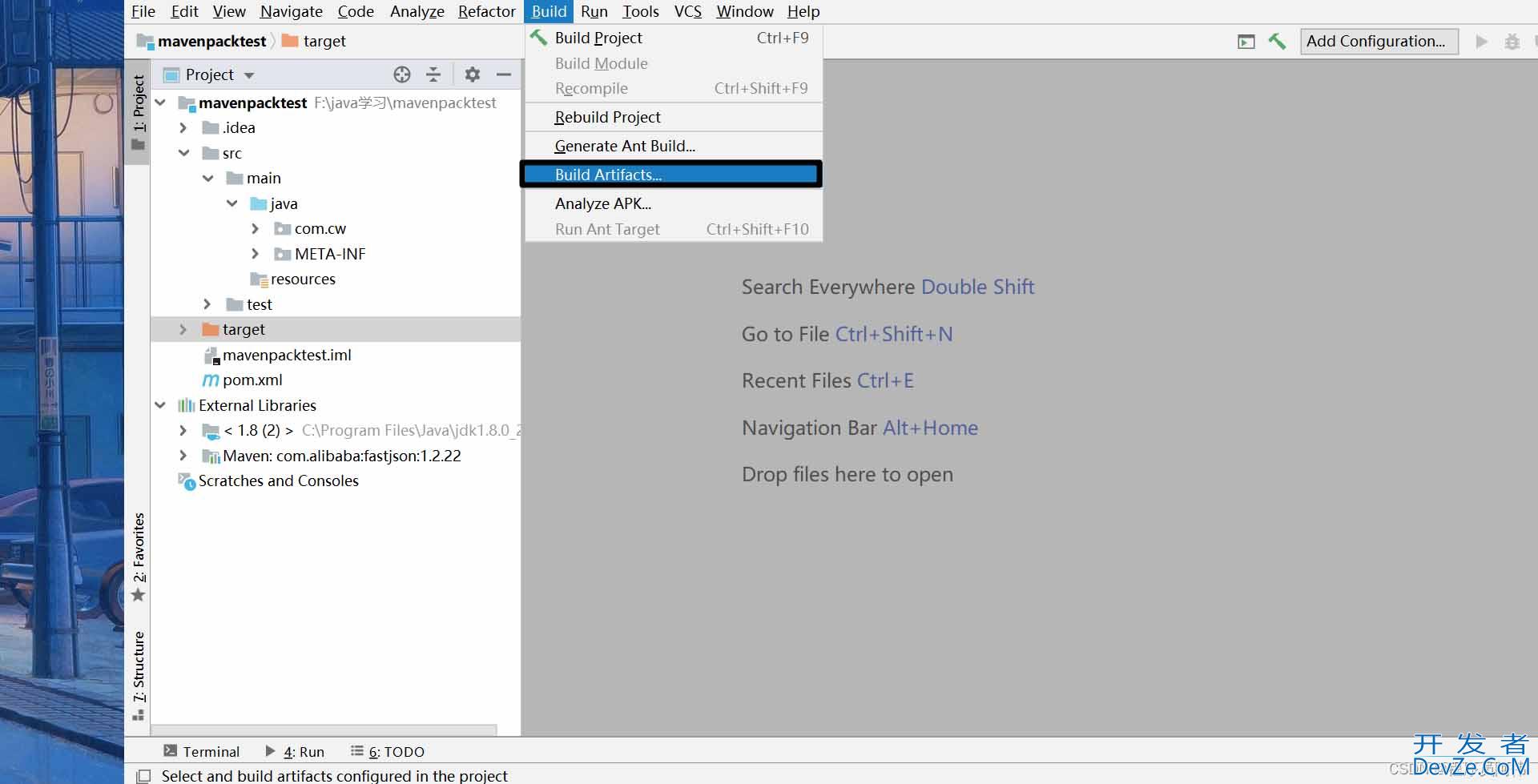Screen dimensions: 1538x784
Task: Click the orange target folder icon in tree
Action: coord(211,329)
